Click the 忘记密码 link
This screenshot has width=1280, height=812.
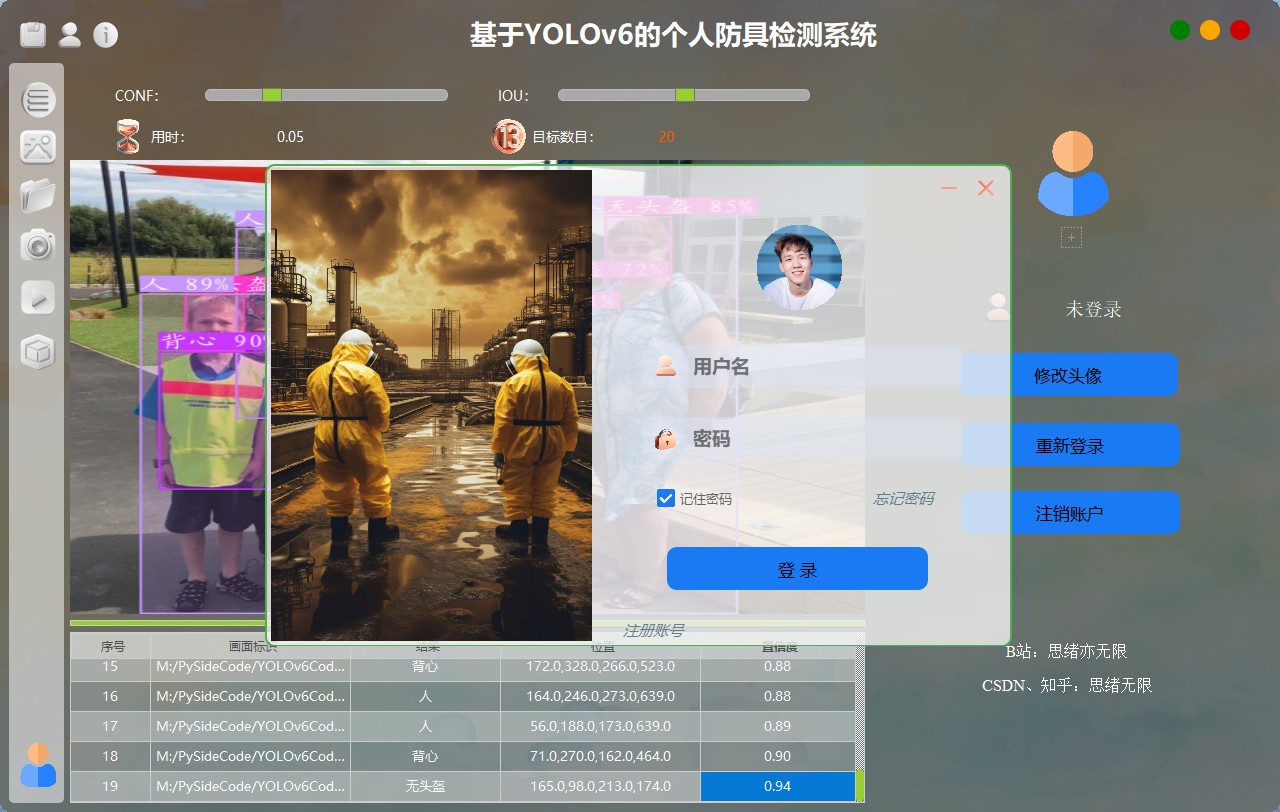[904, 499]
